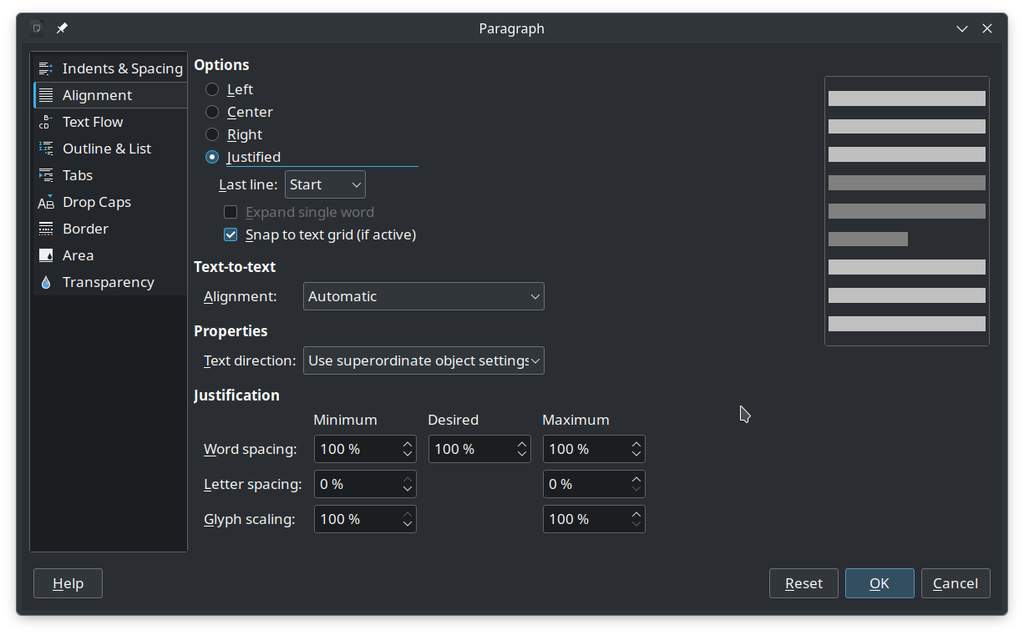Switch to Text Flow tab

pos(110,122)
